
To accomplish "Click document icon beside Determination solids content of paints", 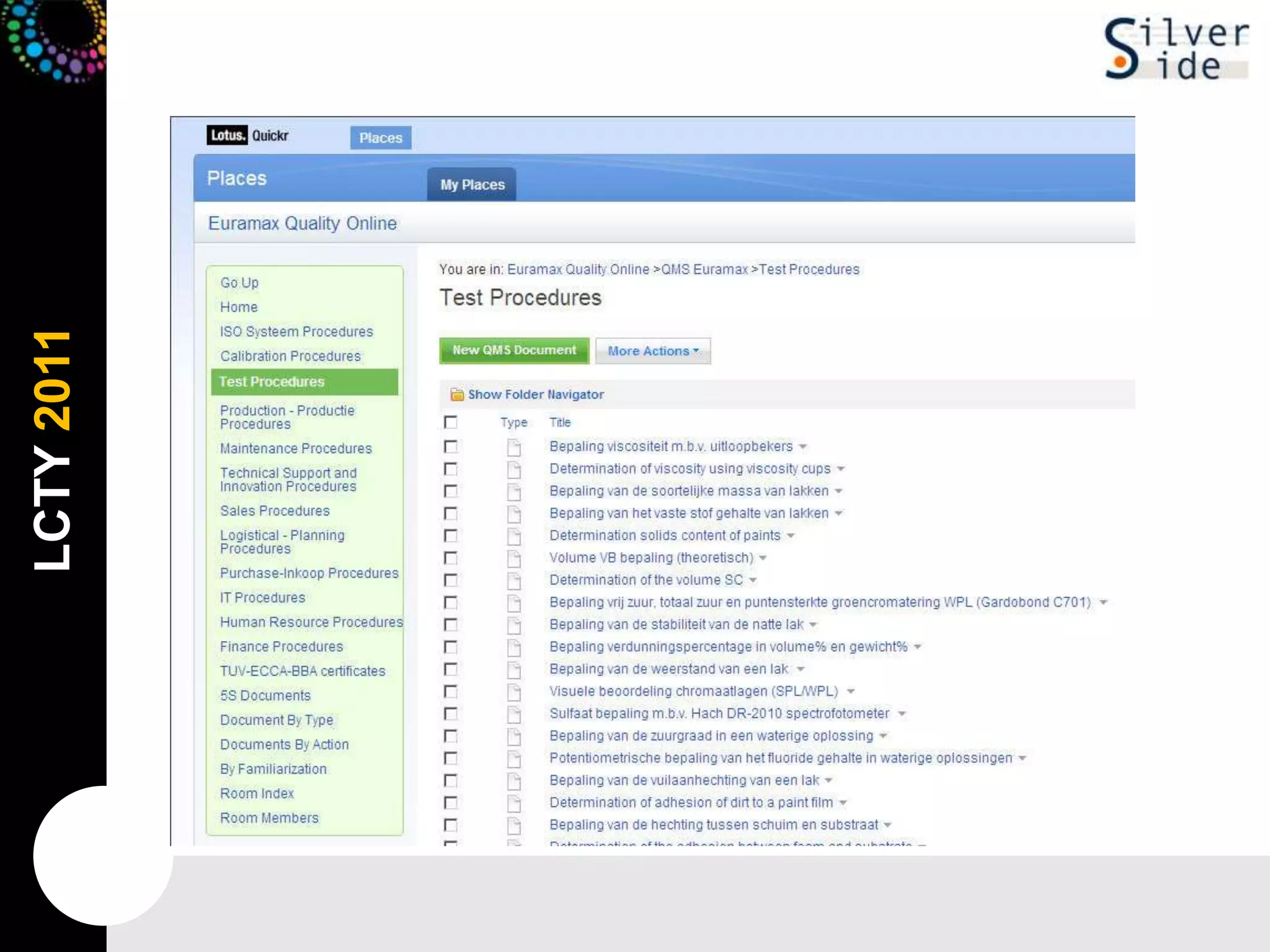I will pos(513,536).
